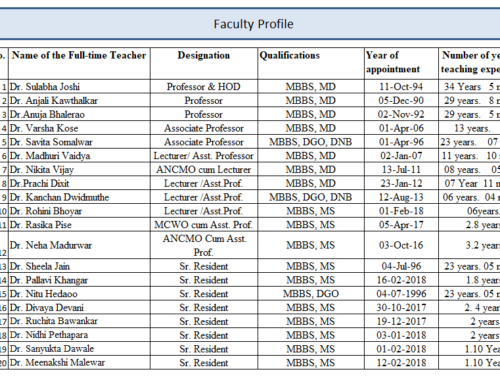This screenshot has width=500, height=380.
Task: Select the 04-Jul-96 date for Dr. Sheela Jain
Action: tap(401, 266)
